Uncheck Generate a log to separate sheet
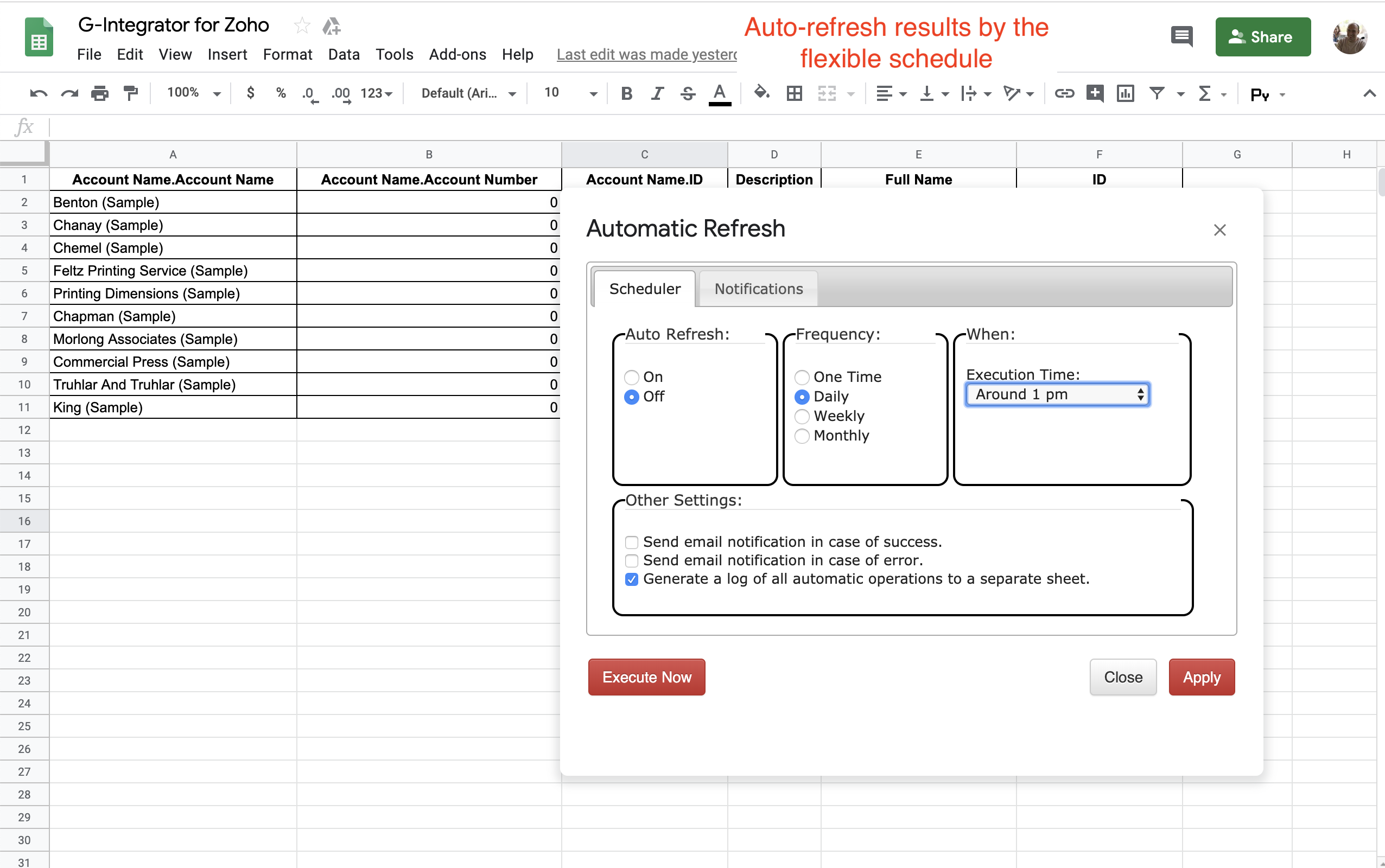The width and height of the screenshot is (1385, 868). click(x=632, y=579)
